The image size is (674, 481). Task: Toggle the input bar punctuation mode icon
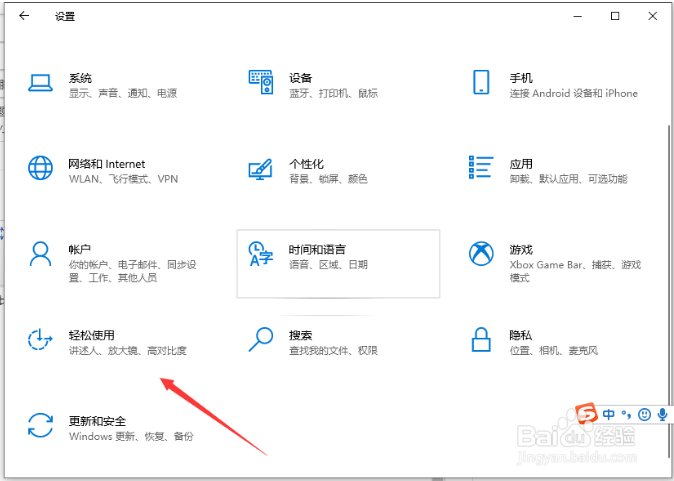click(626, 414)
